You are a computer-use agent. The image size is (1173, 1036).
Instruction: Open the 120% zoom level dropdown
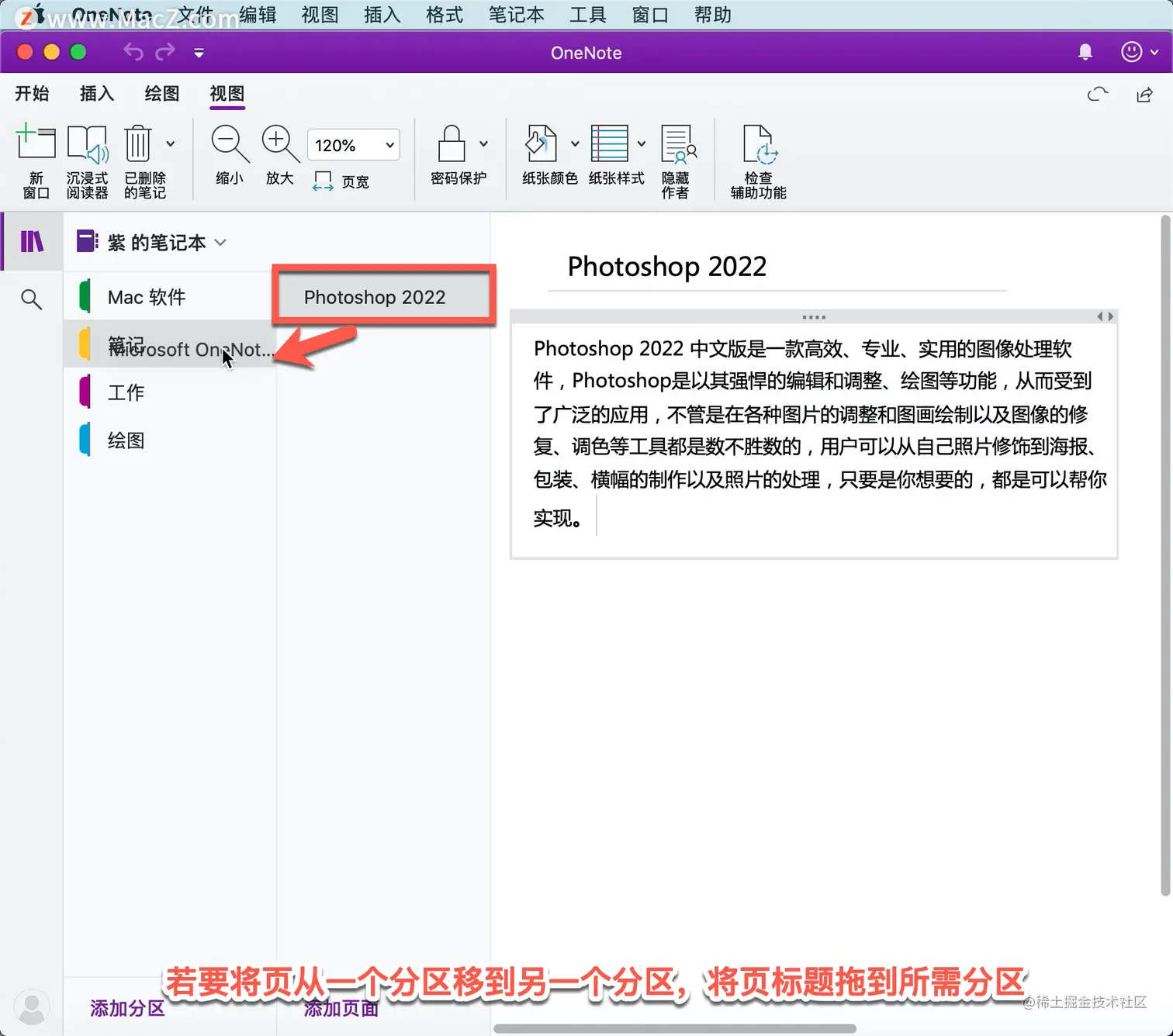pyautogui.click(x=354, y=145)
